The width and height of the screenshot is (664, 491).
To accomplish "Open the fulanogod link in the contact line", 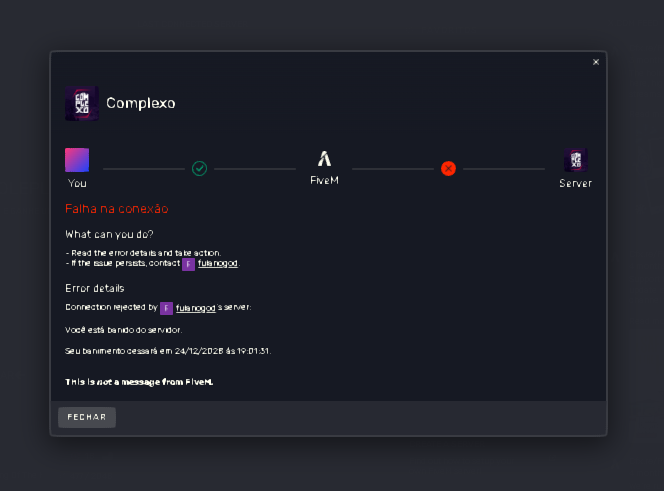I will coord(218,264).
